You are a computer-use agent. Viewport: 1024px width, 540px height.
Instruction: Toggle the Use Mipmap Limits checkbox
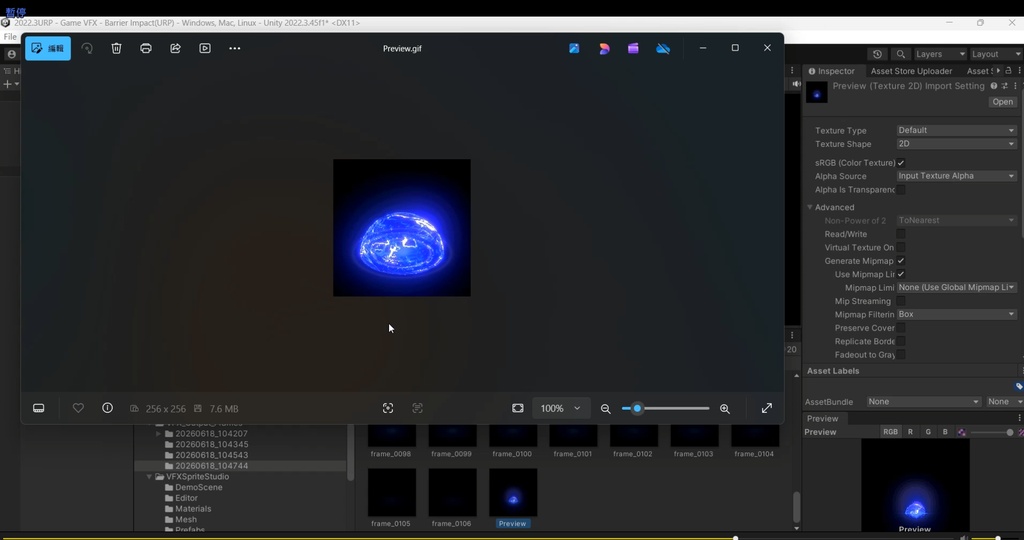[x=901, y=274]
